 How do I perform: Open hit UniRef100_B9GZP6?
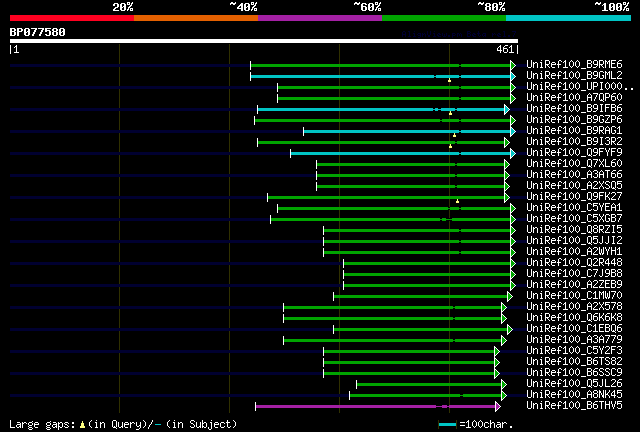pyautogui.click(x=574, y=120)
